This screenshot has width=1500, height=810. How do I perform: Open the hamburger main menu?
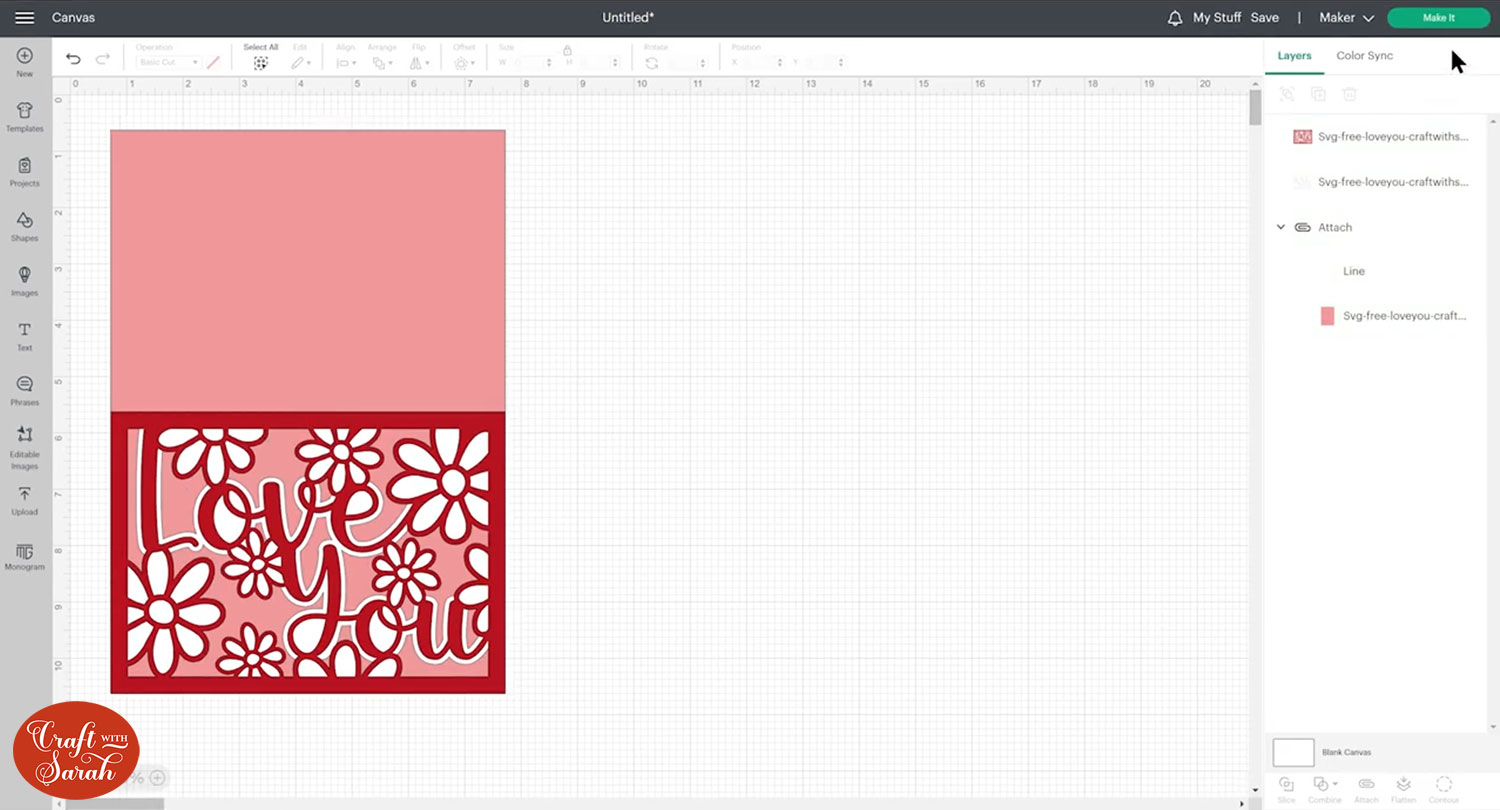25,18
